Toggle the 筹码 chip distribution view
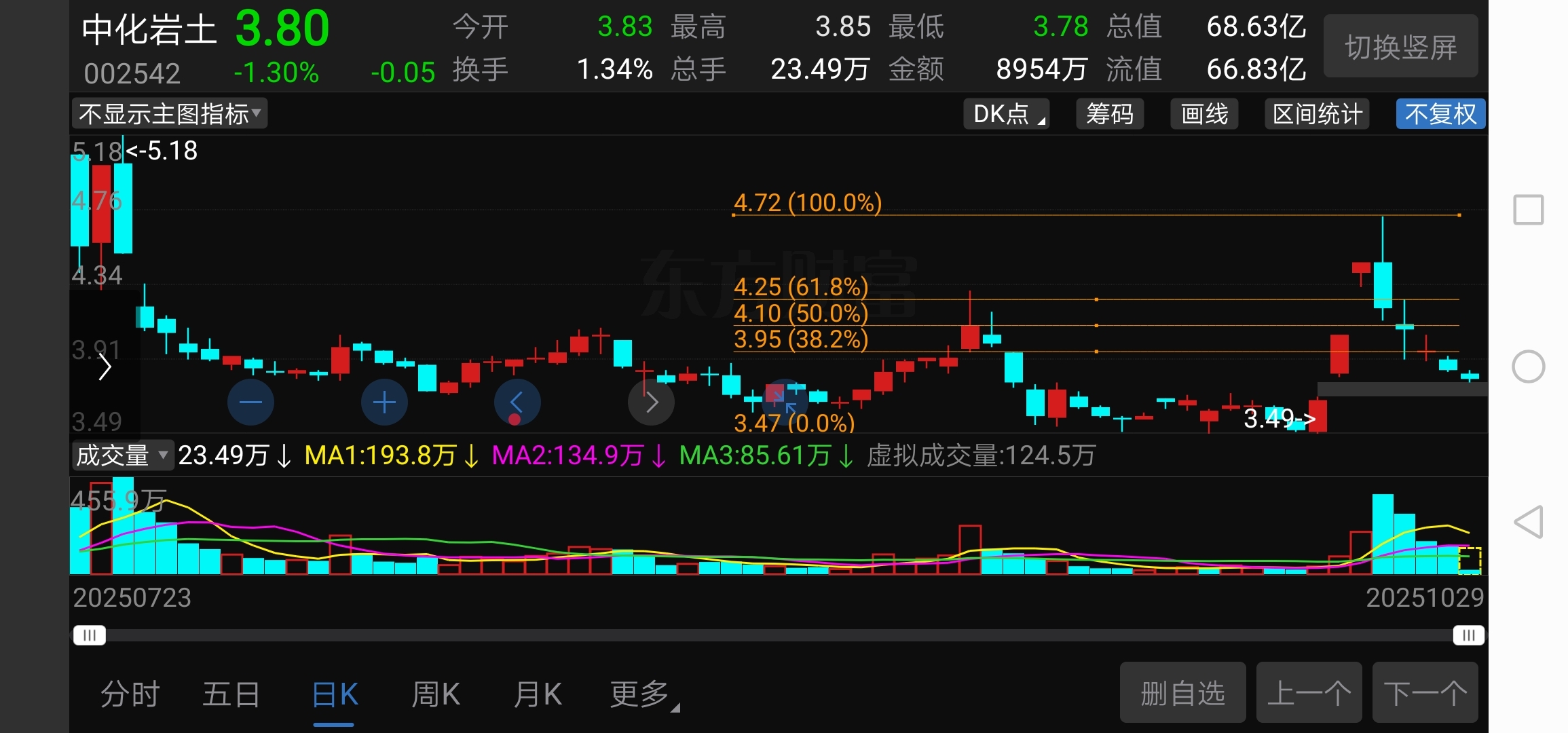The height and width of the screenshot is (733, 1568). (x=1110, y=114)
